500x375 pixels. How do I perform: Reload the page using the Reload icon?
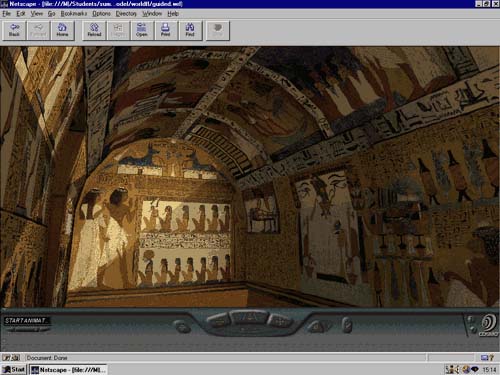tap(94, 30)
